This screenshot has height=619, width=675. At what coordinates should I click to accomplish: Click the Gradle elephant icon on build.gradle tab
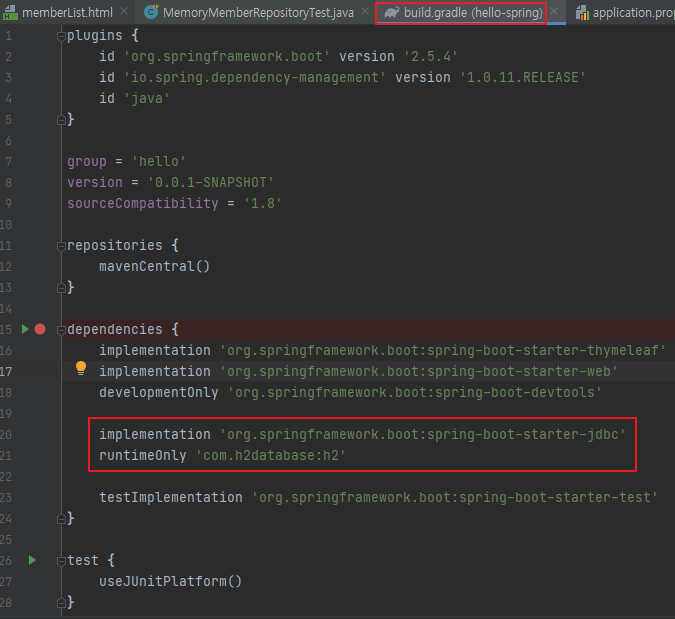tap(392, 12)
